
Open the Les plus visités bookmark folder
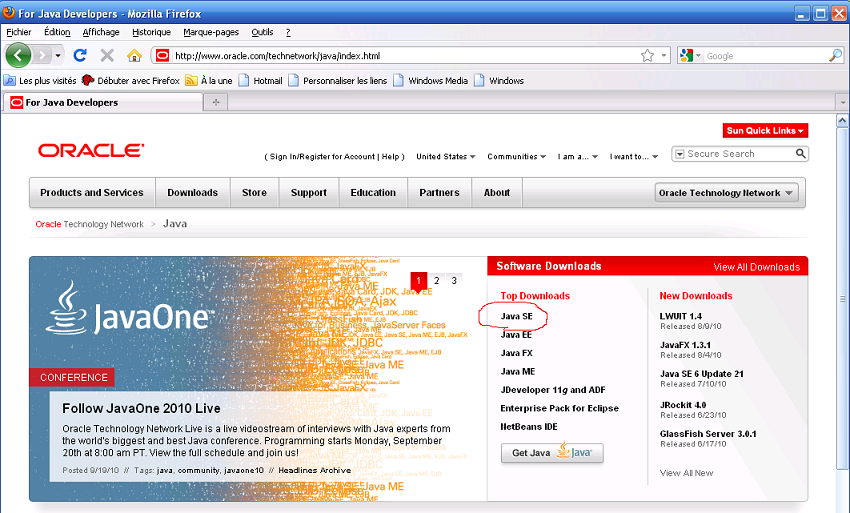coord(40,81)
